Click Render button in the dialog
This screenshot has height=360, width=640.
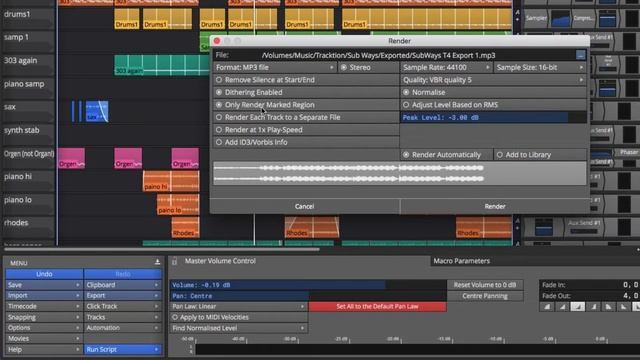coord(495,207)
